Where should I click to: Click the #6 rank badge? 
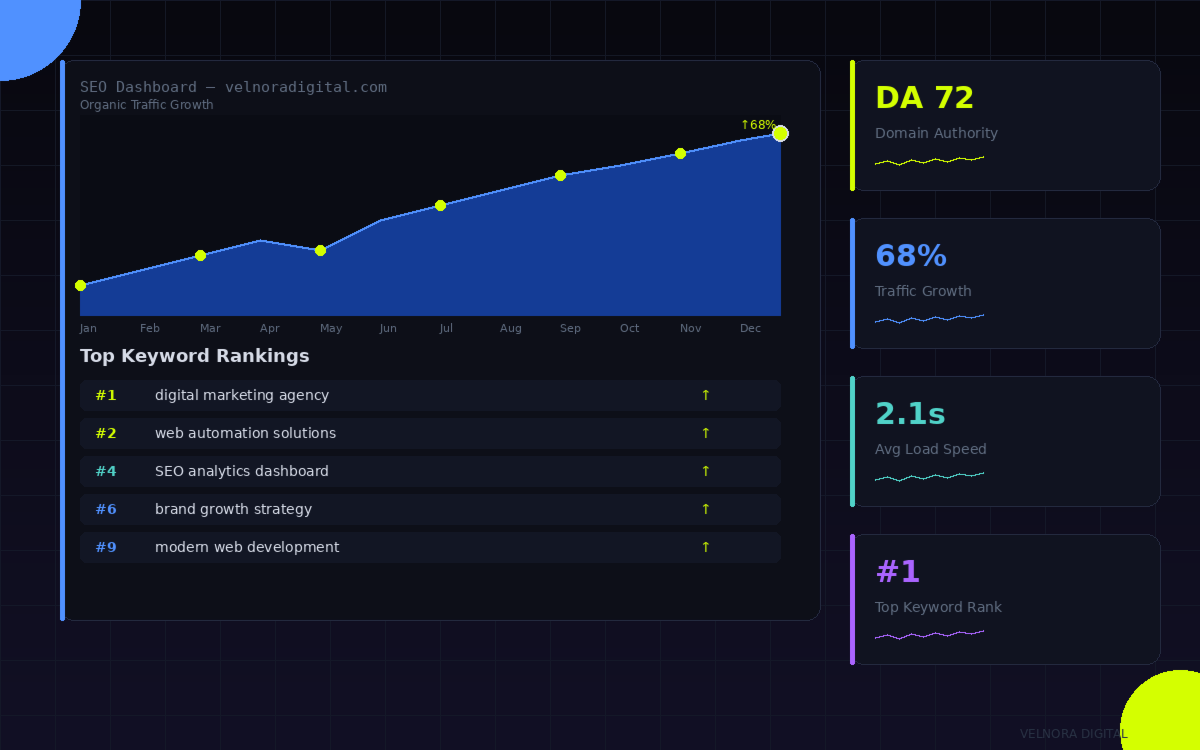coord(106,509)
